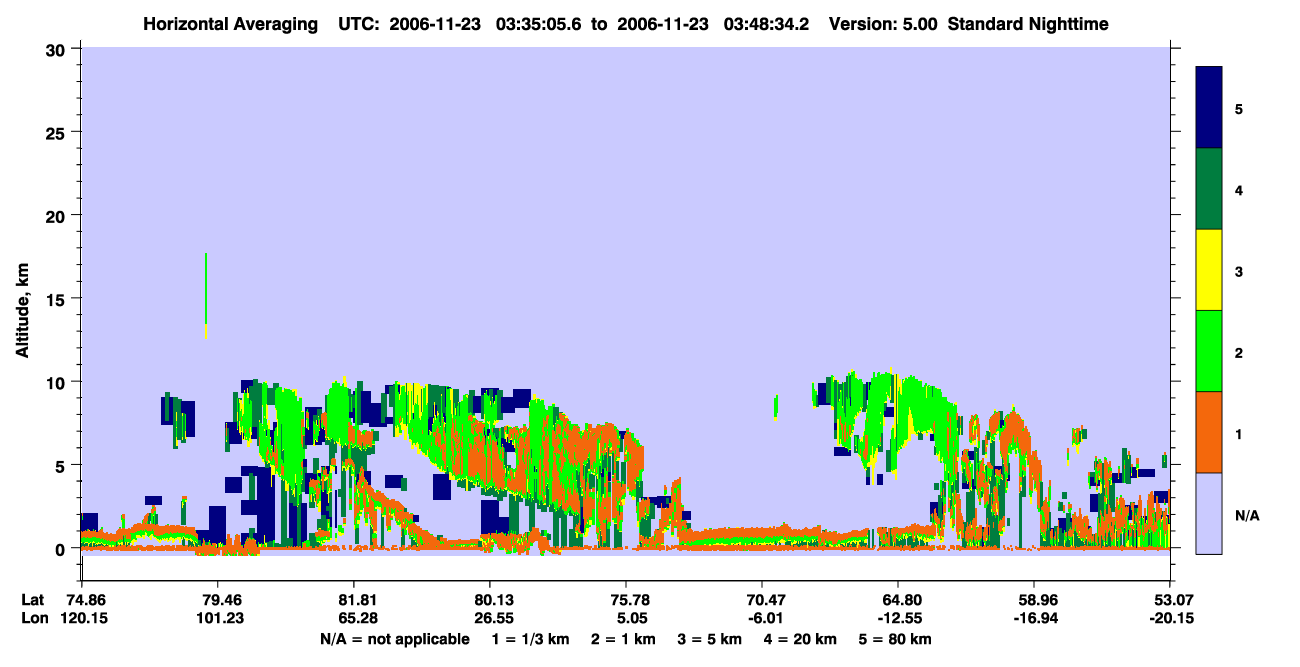Click the legend entry '2 = 1 km'
Screen dimensions: 1300x667
[x=623, y=639]
